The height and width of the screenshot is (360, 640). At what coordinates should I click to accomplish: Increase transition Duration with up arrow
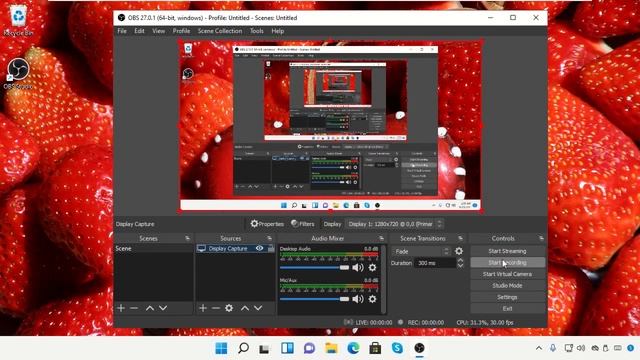(x=460, y=260)
